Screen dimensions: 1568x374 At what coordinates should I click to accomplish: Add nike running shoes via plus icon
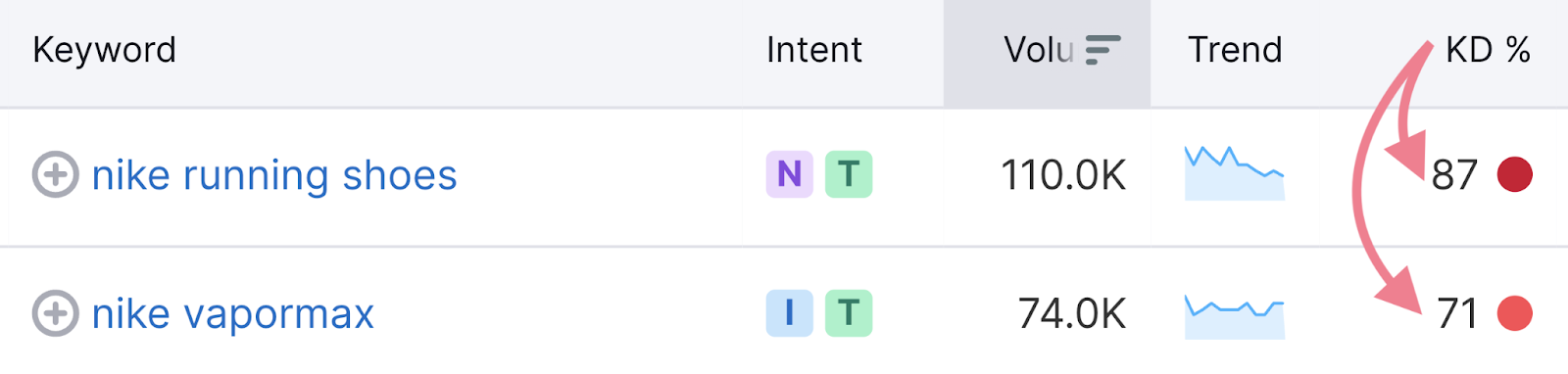[x=56, y=174]
